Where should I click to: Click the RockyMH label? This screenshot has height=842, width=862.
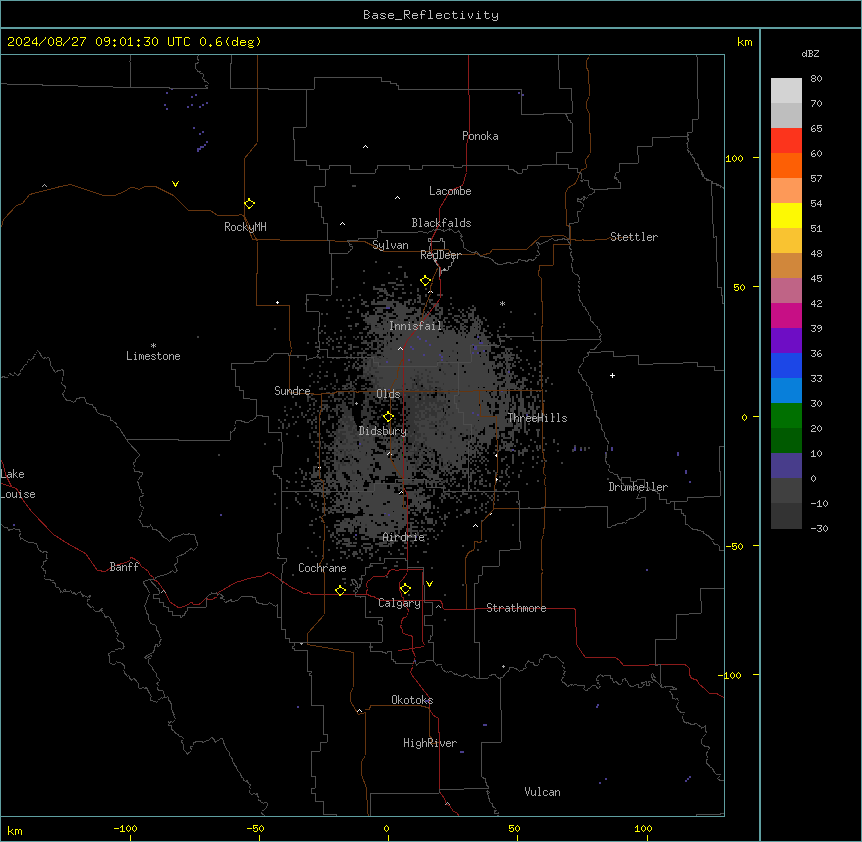(245, 227)
